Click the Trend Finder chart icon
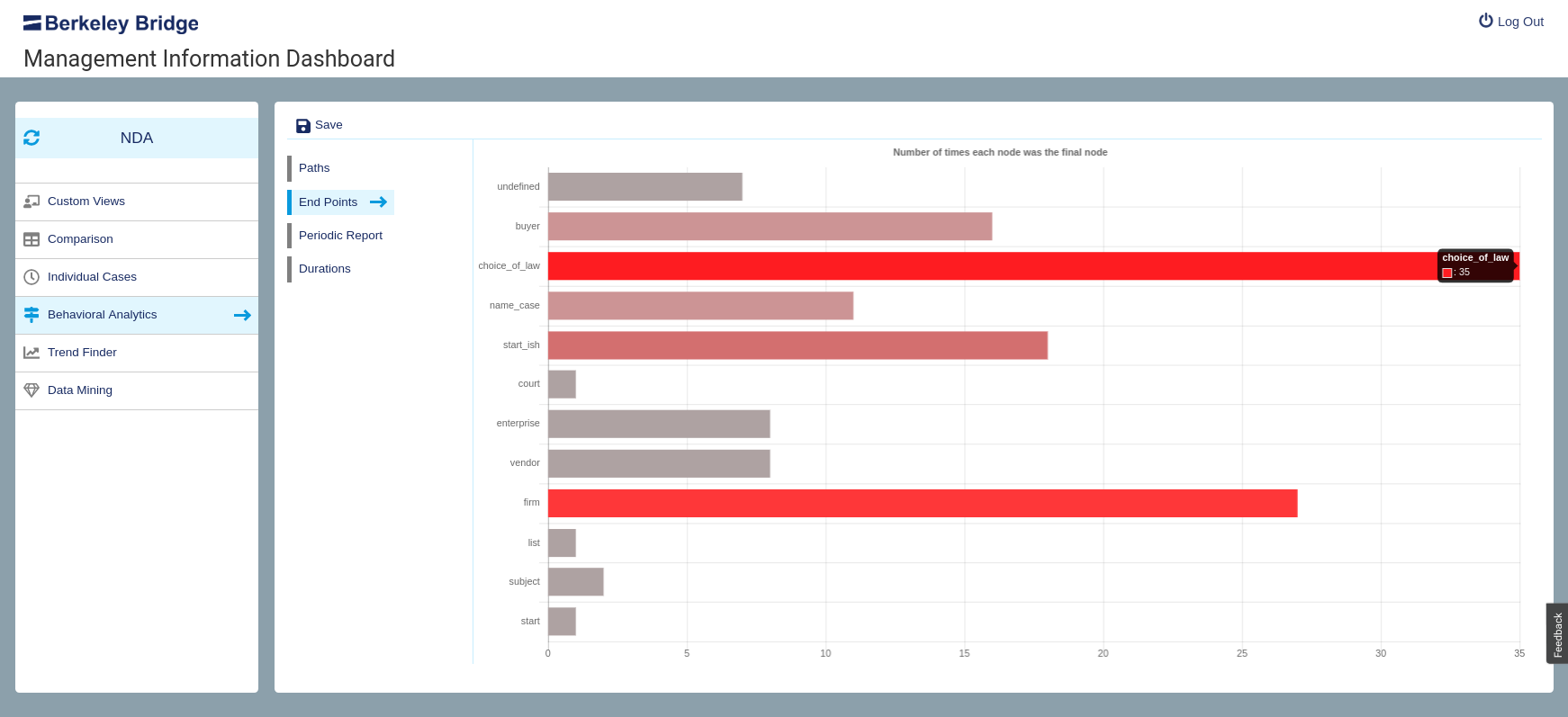The width and height of the screenshot is (1568, 717). (32, 353)
